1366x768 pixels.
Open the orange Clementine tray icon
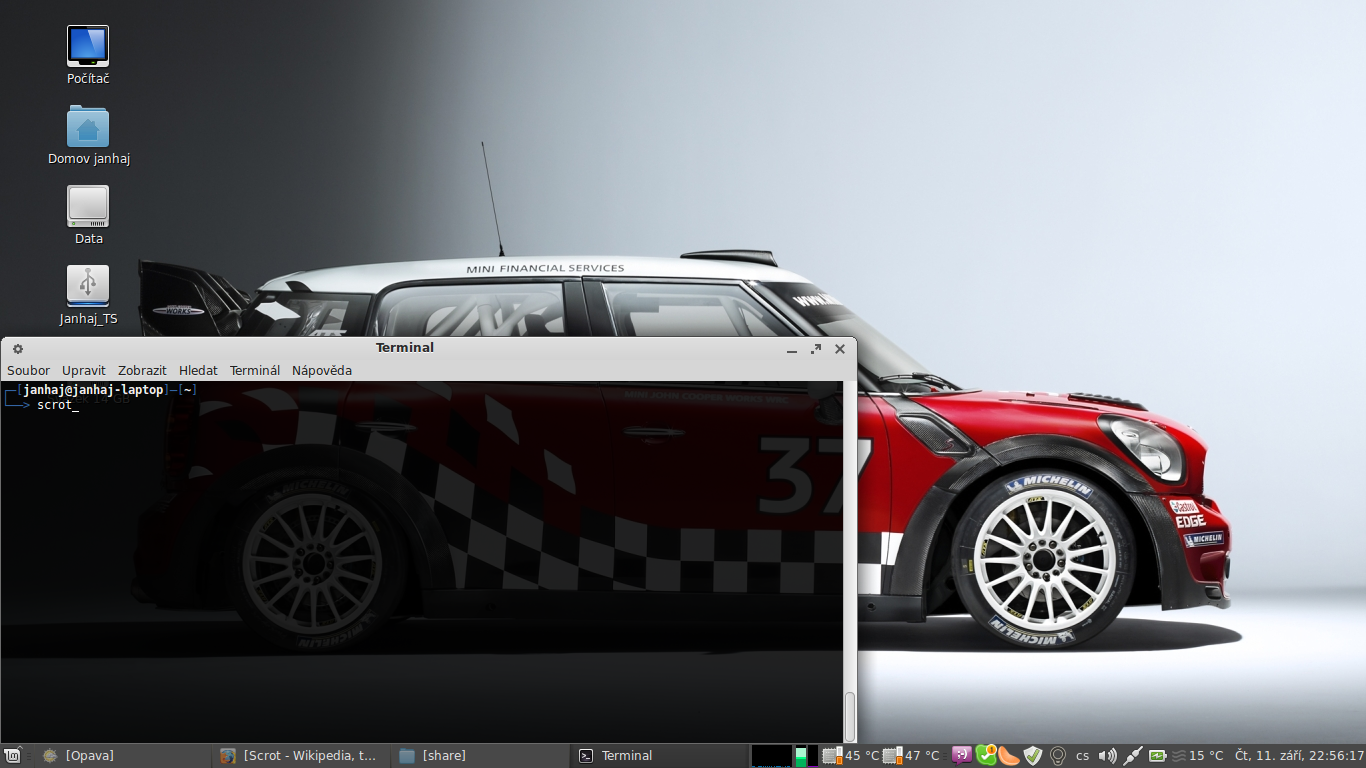coord(1008,756)
